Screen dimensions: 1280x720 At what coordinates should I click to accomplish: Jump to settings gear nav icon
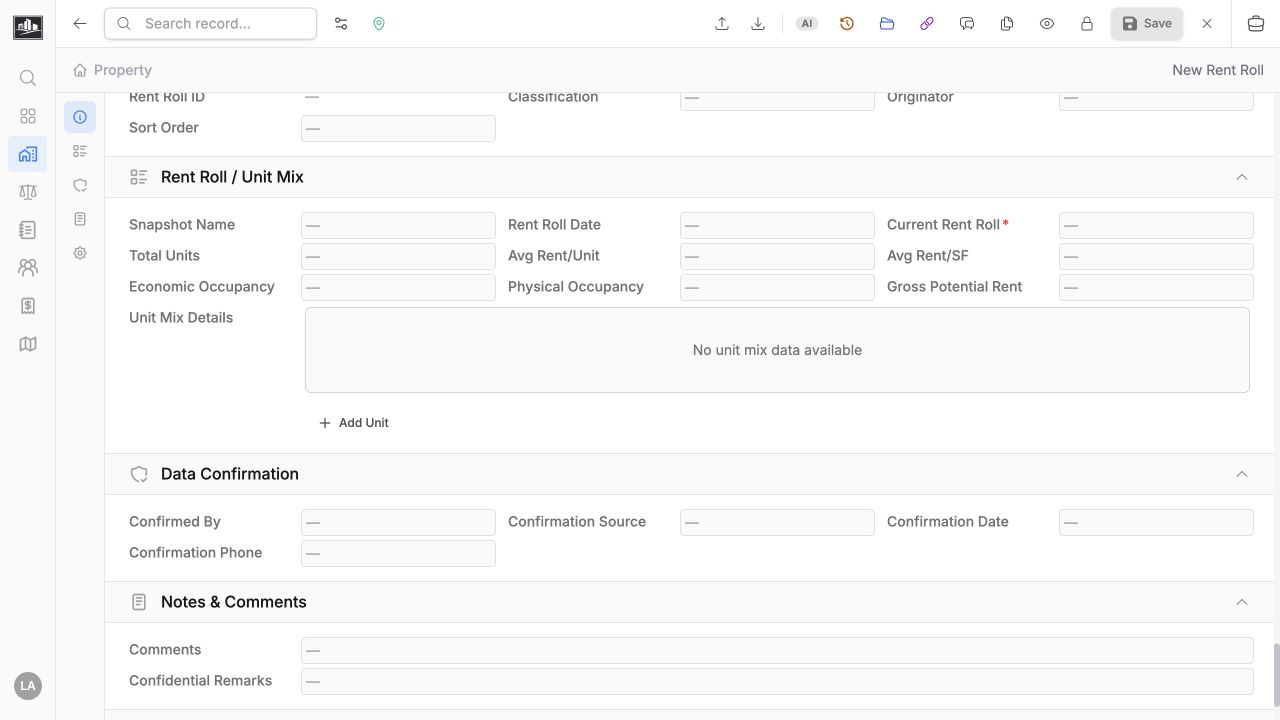(x=80, y=253)
